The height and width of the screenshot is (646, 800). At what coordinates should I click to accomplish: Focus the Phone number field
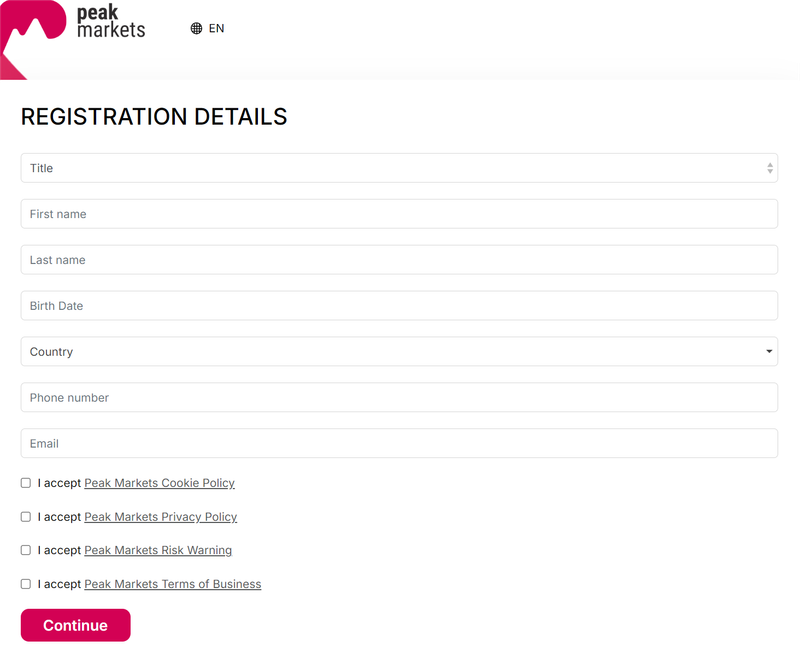pyautogui.click(x=399, y=397)
